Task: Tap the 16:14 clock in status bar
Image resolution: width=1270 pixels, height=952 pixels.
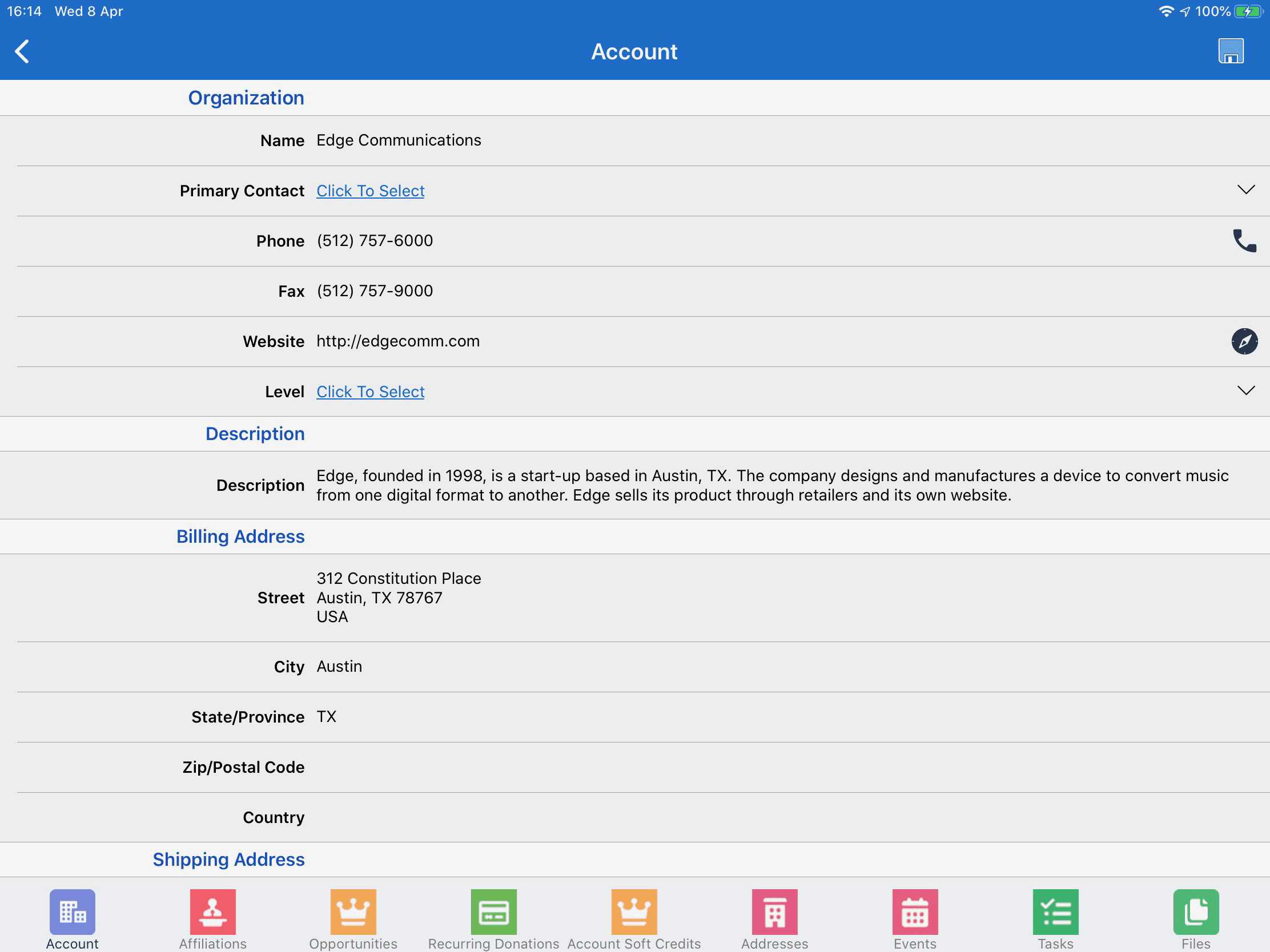Action: [x=24, y=11]
